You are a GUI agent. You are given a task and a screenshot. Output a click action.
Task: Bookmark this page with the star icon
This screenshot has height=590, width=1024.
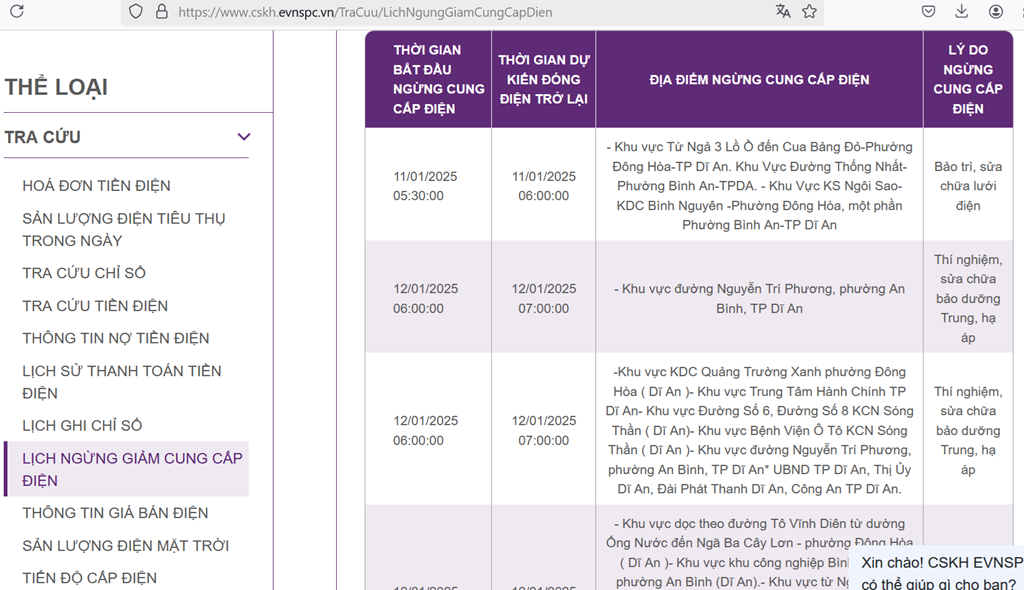click(809, 12)
